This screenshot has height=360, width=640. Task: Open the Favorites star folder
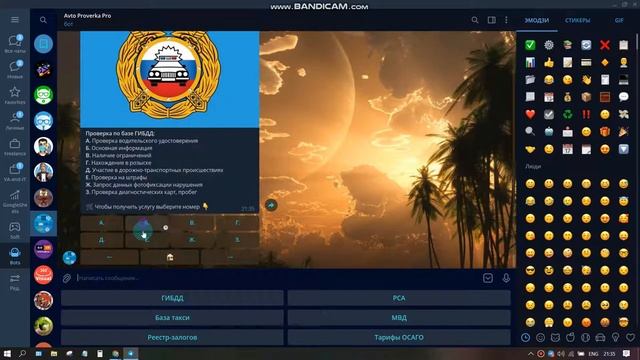point(15,95)
